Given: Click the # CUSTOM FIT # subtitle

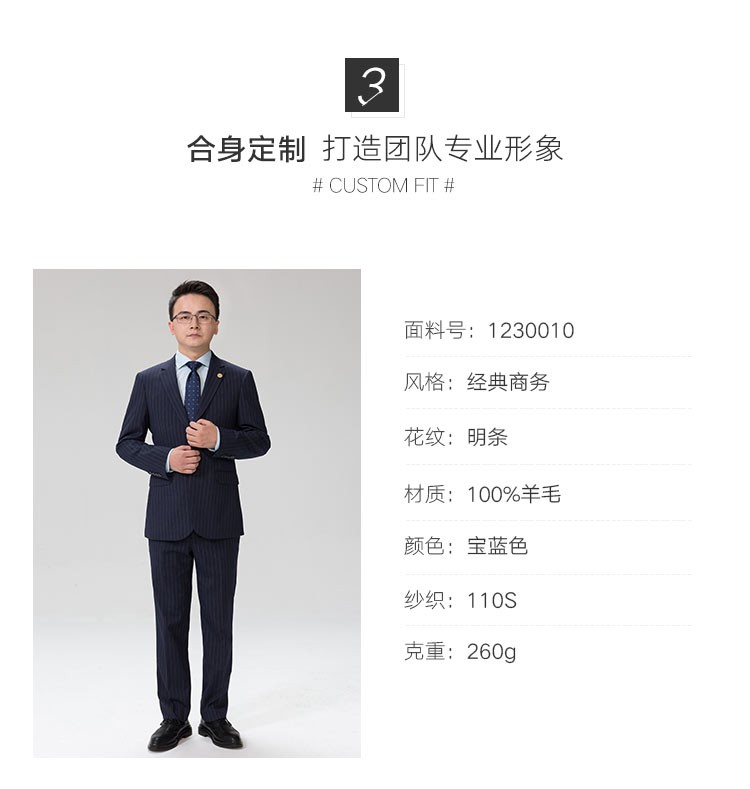Looking at the screenshot, I should (384, 186).
